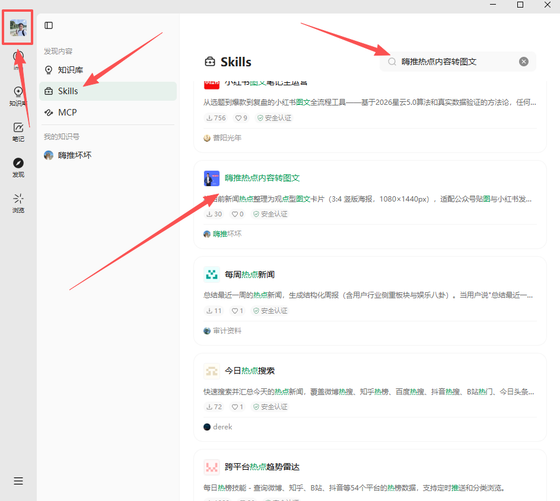
Task: Select Skills in the side panel
Action: click(x=108, y=91)
